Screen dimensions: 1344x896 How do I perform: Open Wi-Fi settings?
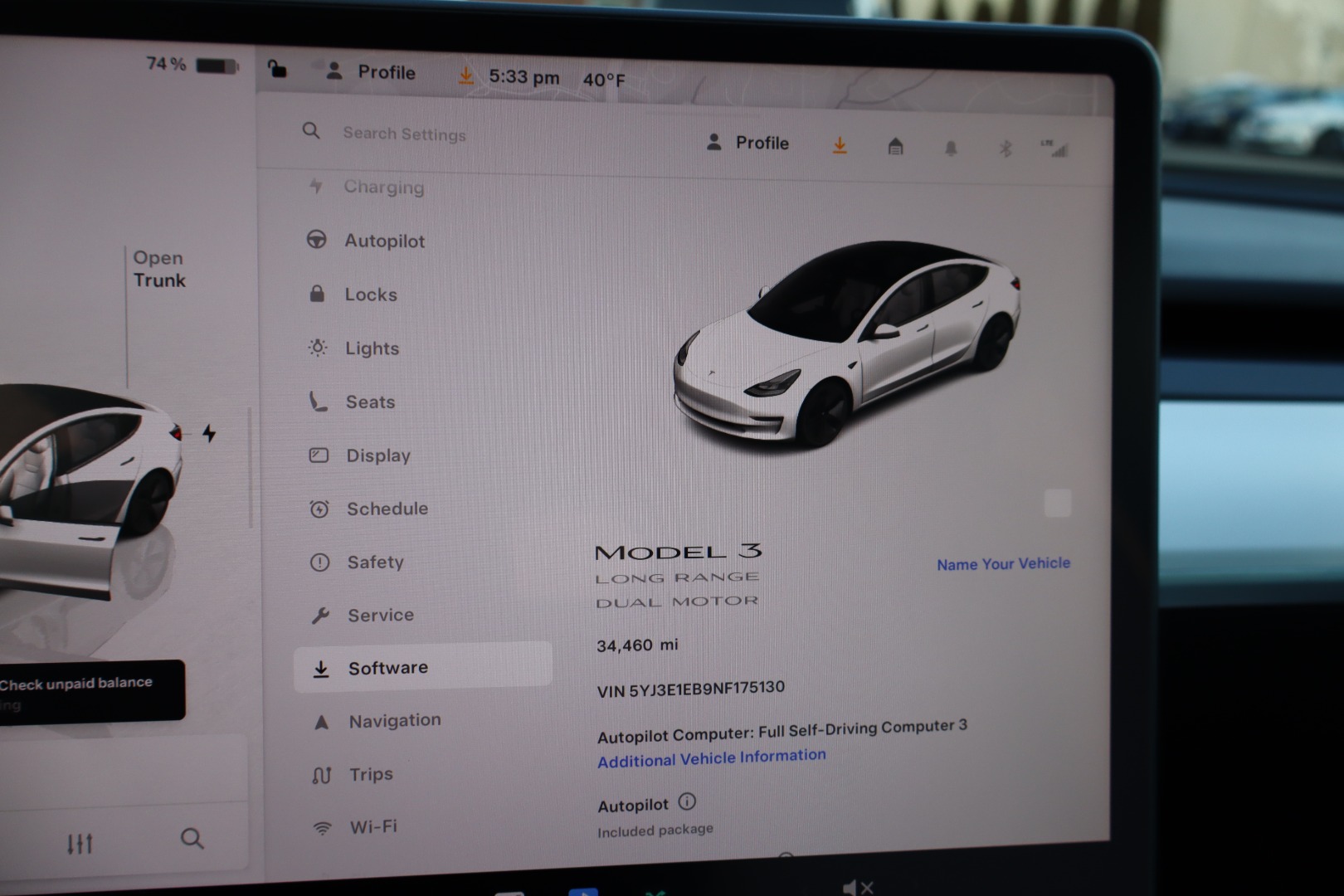tap(373, 827)
